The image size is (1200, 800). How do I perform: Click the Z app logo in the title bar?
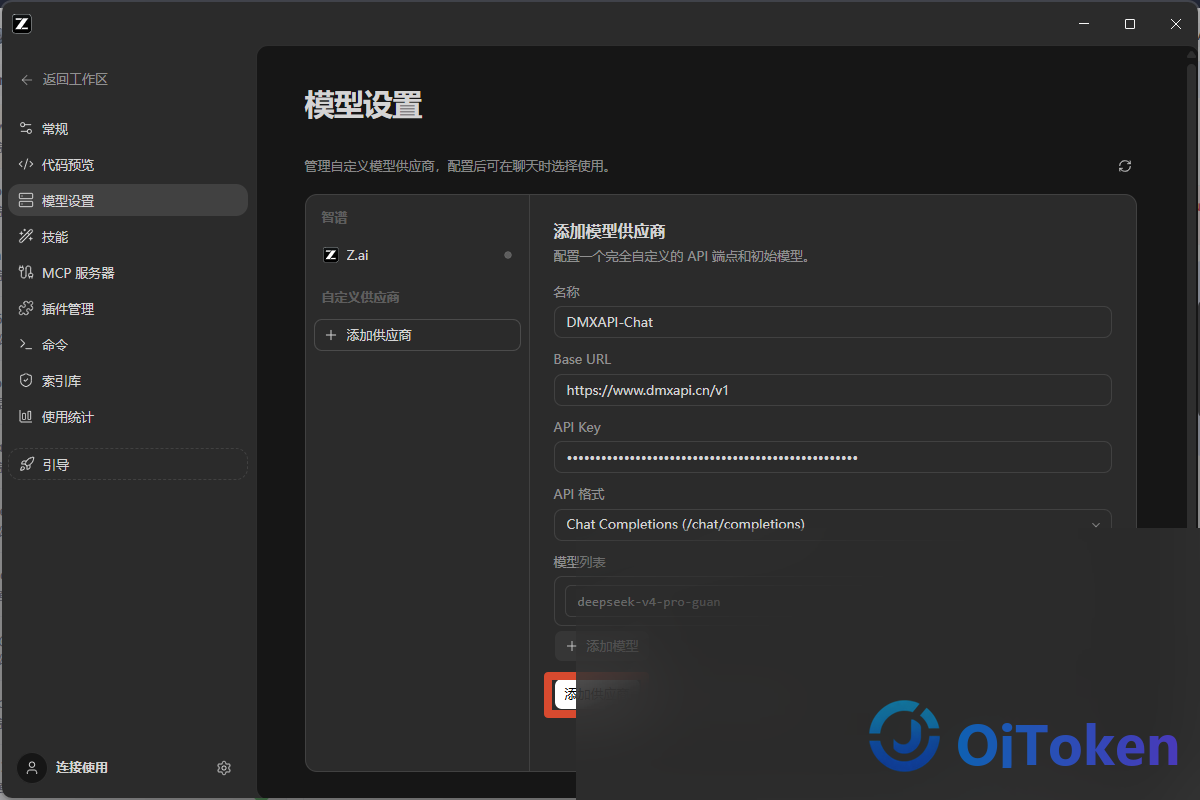22,24
